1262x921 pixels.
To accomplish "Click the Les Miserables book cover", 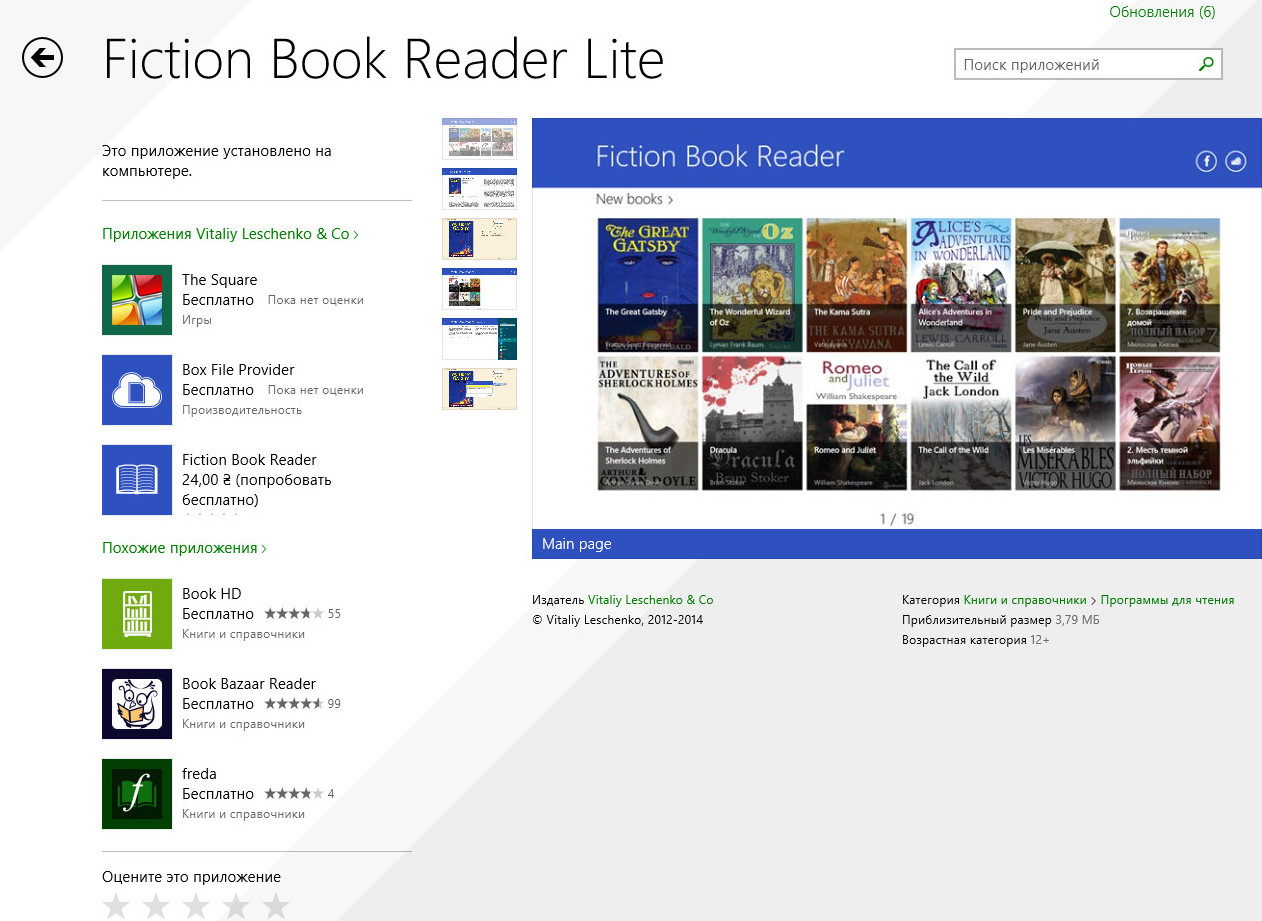I will (x=1065, y=423).
